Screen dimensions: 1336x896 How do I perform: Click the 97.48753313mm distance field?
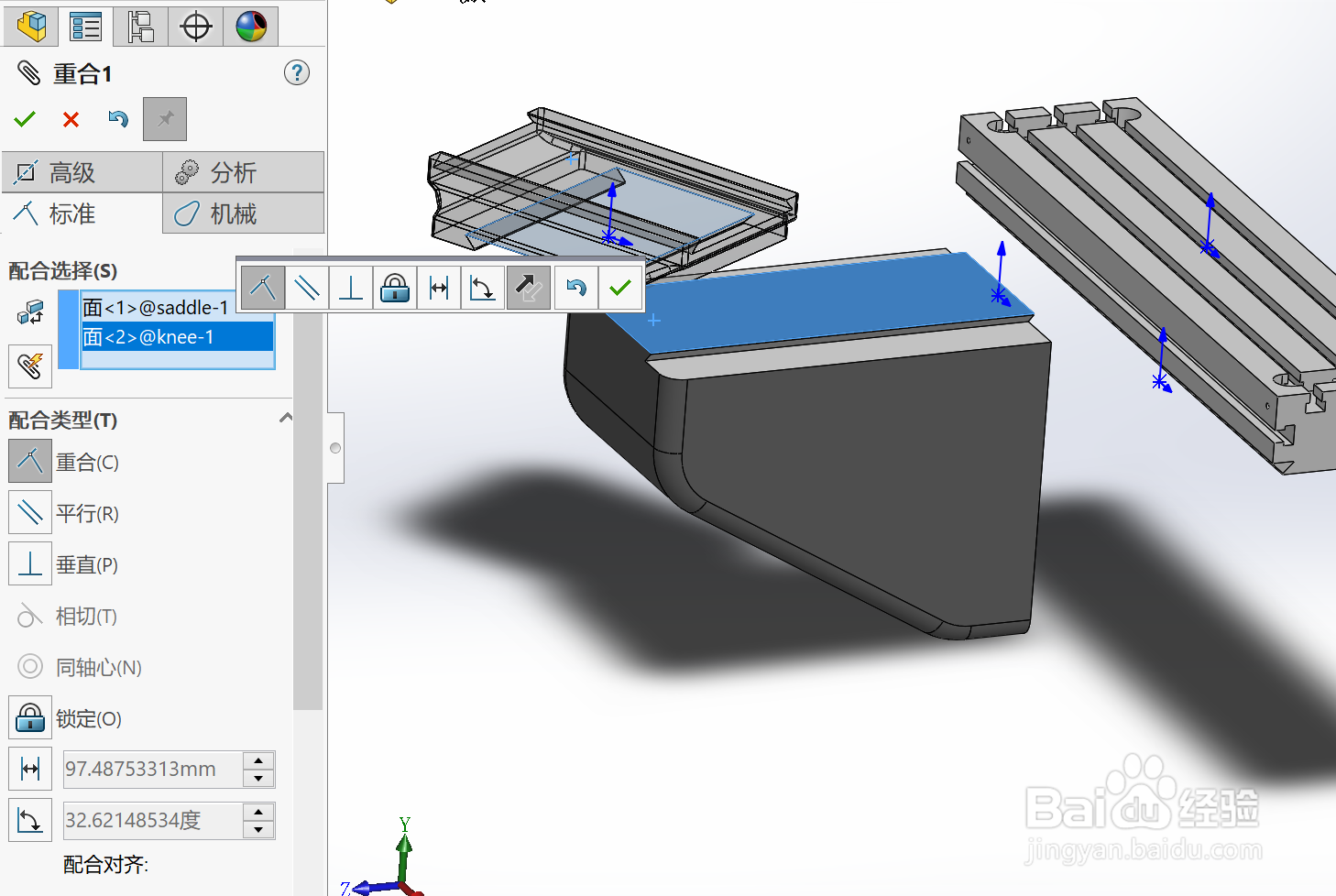(153, 770)
